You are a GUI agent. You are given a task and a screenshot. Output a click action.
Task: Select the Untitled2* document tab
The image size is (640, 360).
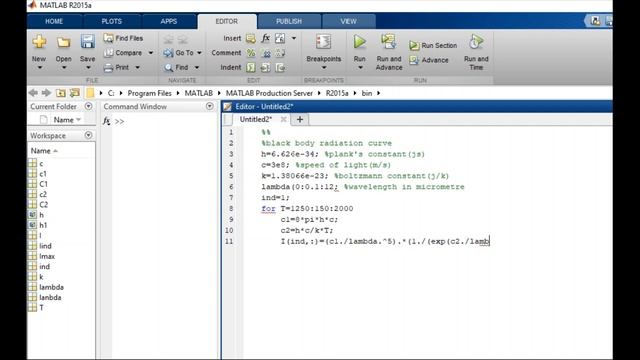coord(256,119)
